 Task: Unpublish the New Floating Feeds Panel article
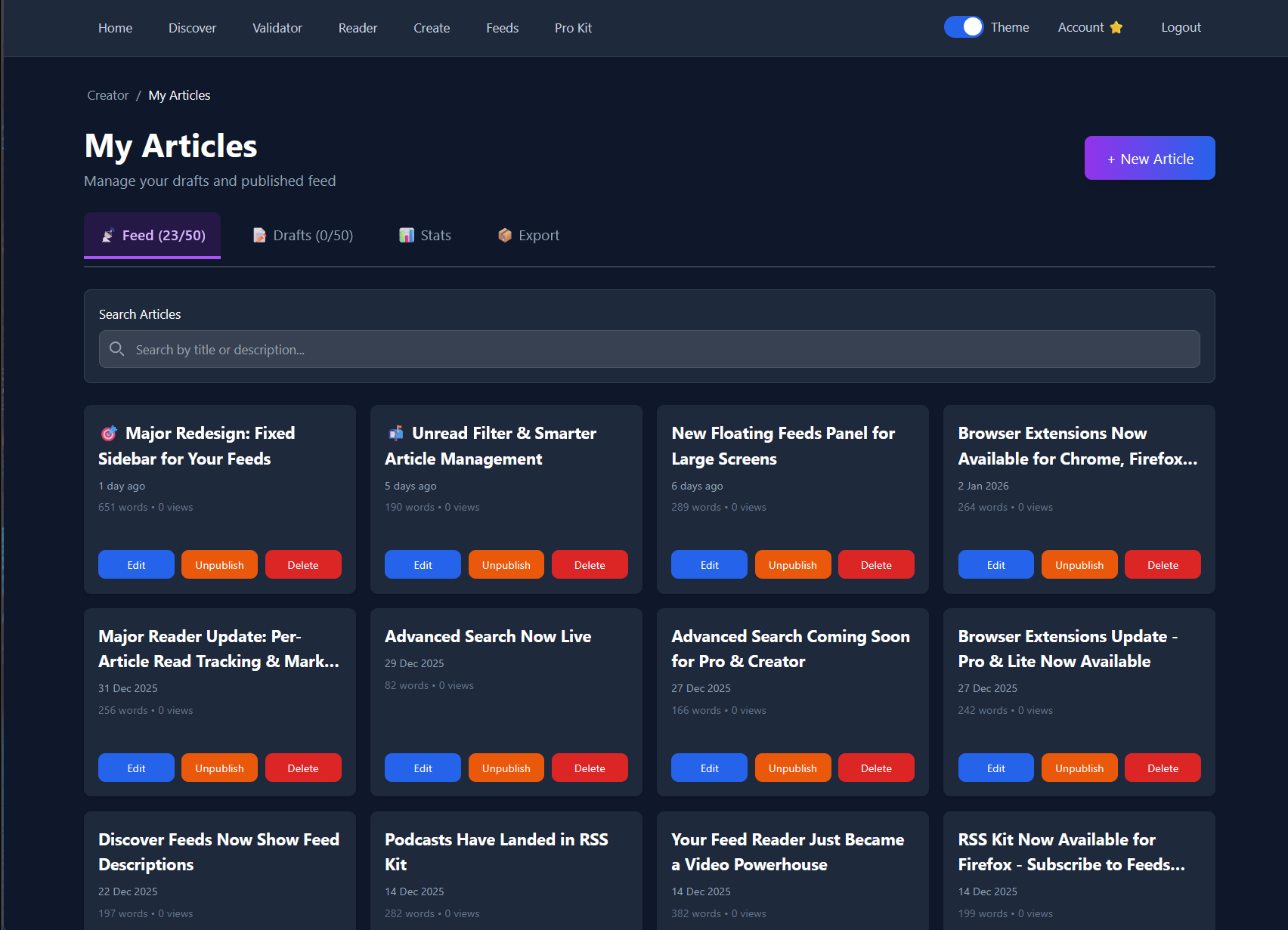792,564
